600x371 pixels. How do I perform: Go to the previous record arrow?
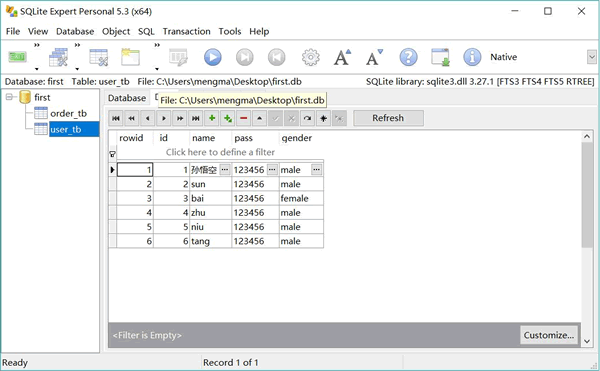(148, 118)
